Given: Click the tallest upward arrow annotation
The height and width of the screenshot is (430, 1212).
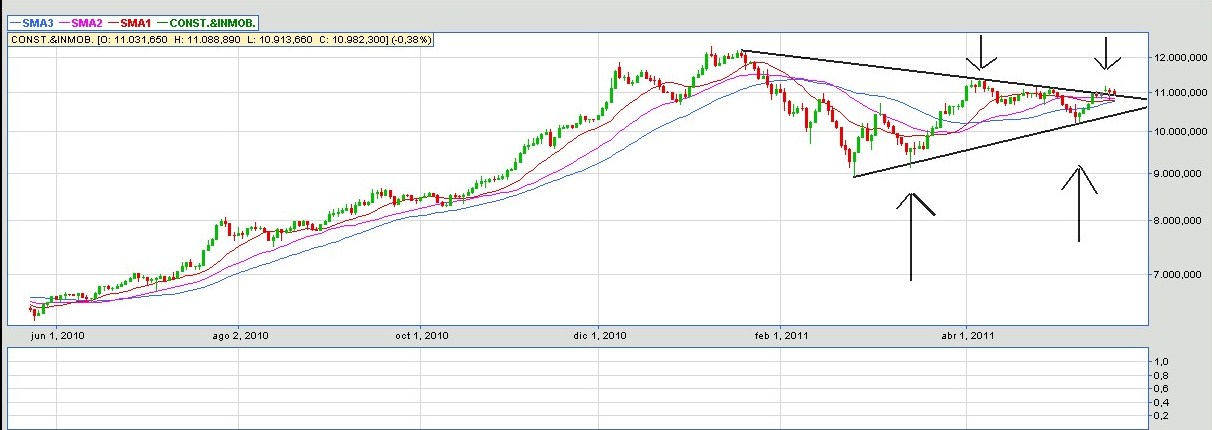Looking at the screenshot, I should 911,236.
